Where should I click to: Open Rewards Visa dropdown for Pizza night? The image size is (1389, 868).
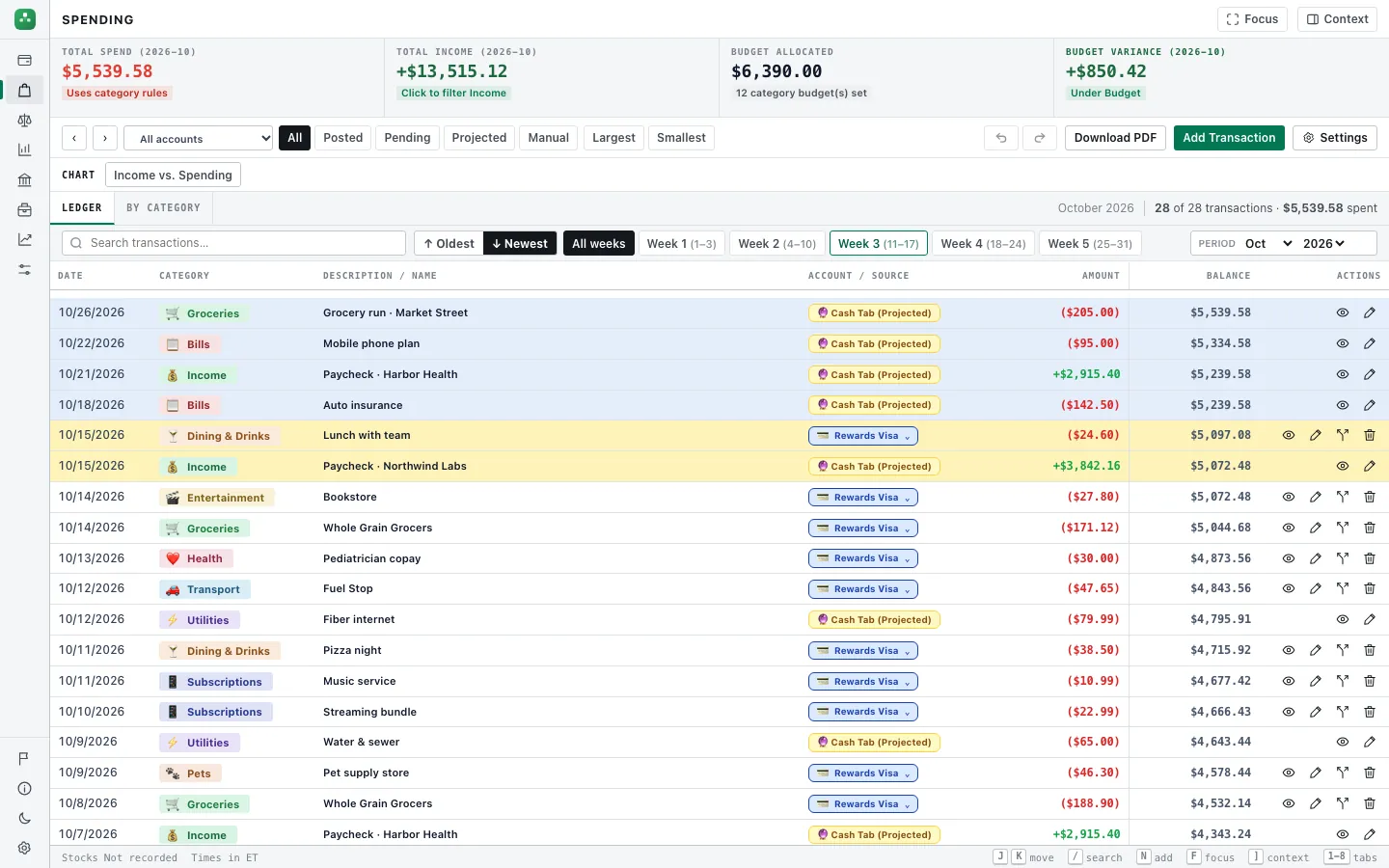[x=863, y=651]
